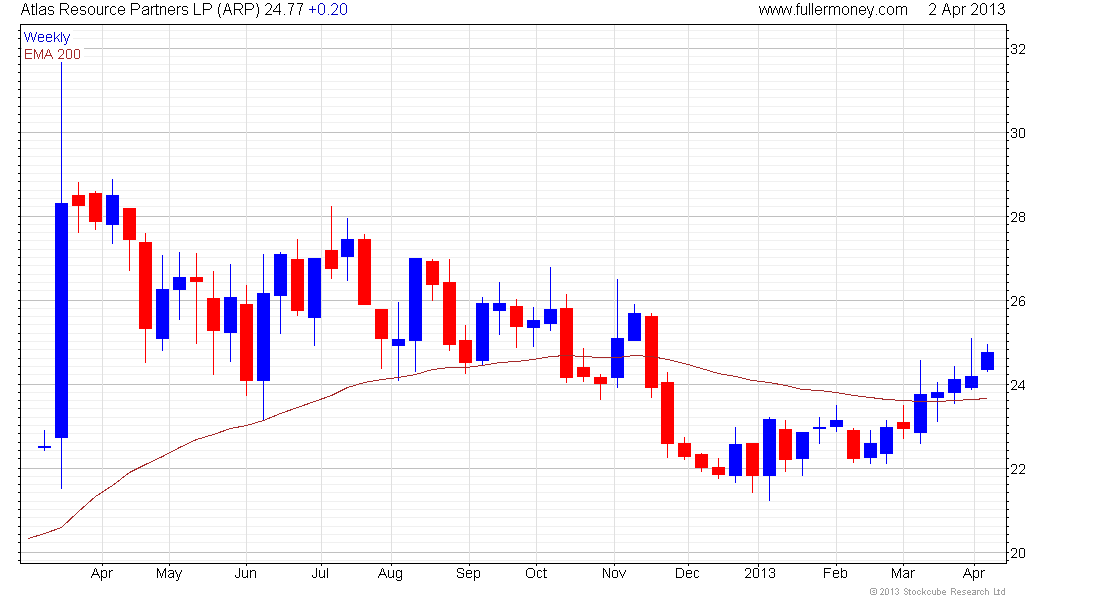The image size is (1100, 600).
Task: Click the 'Dec' time axis label
Action: (x=687, y=573)
